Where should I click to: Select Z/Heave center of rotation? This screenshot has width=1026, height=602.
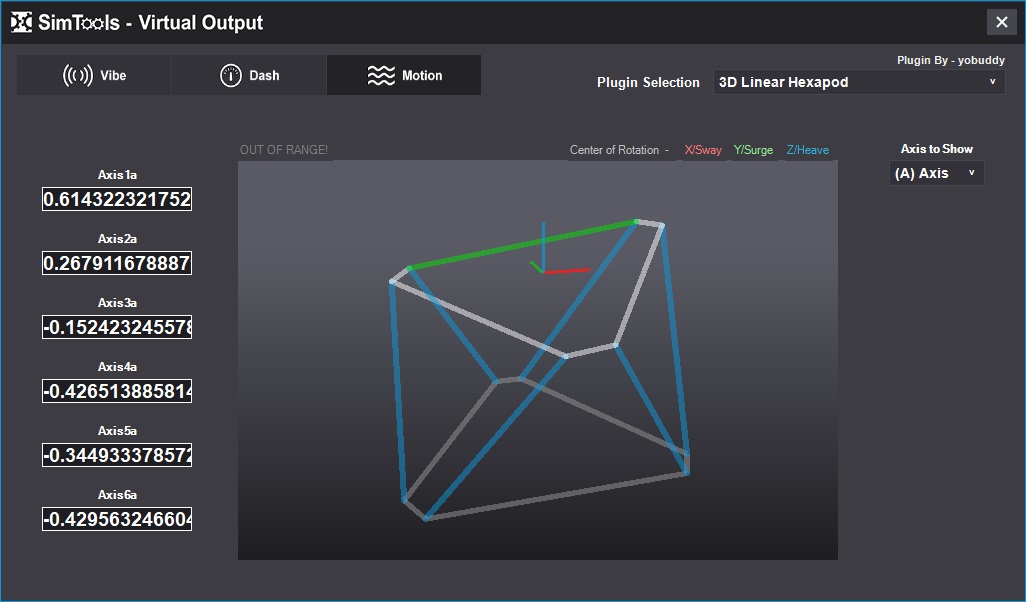(x=807, y=150)
